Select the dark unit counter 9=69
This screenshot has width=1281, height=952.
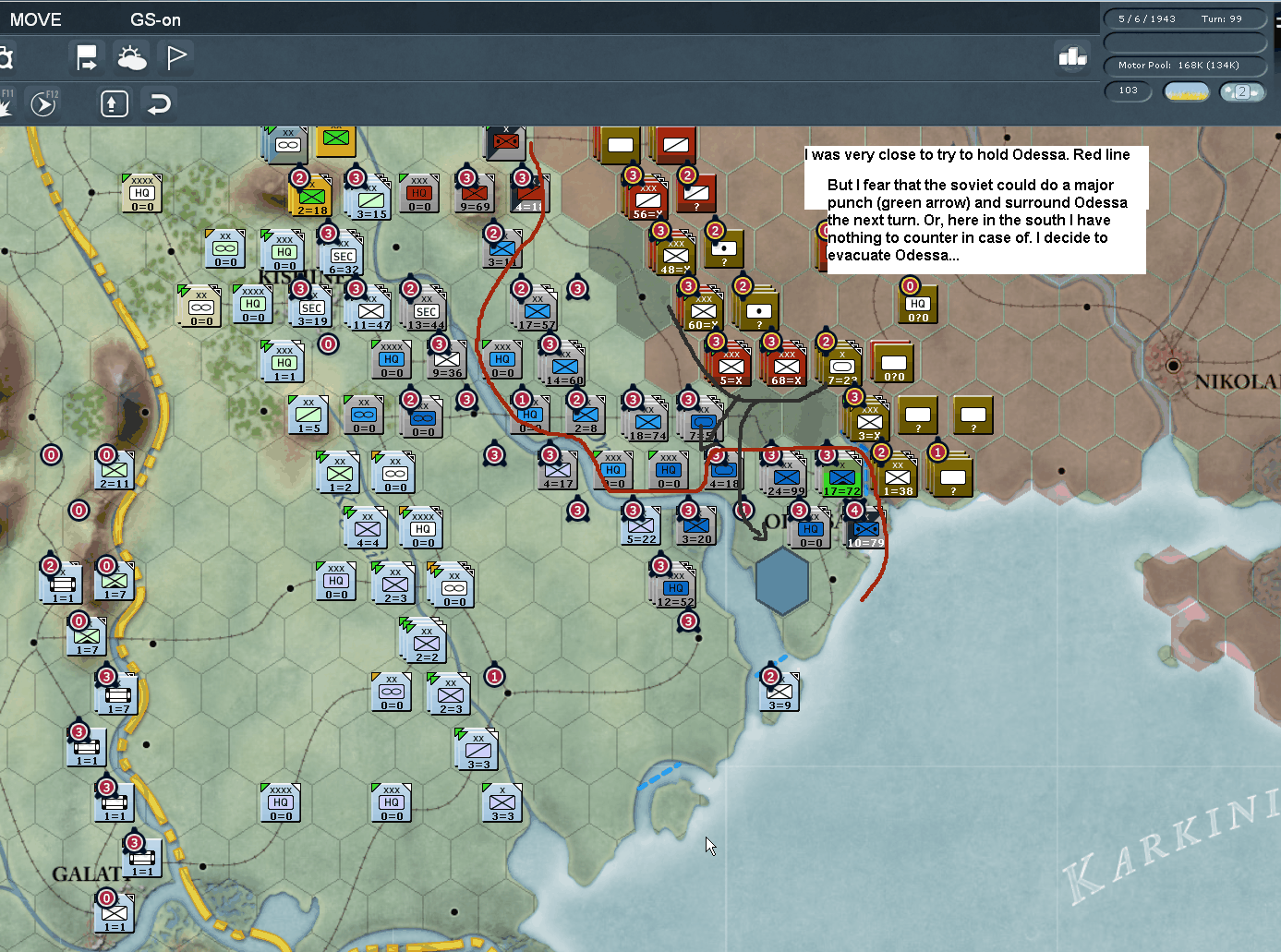coord(475,193)
